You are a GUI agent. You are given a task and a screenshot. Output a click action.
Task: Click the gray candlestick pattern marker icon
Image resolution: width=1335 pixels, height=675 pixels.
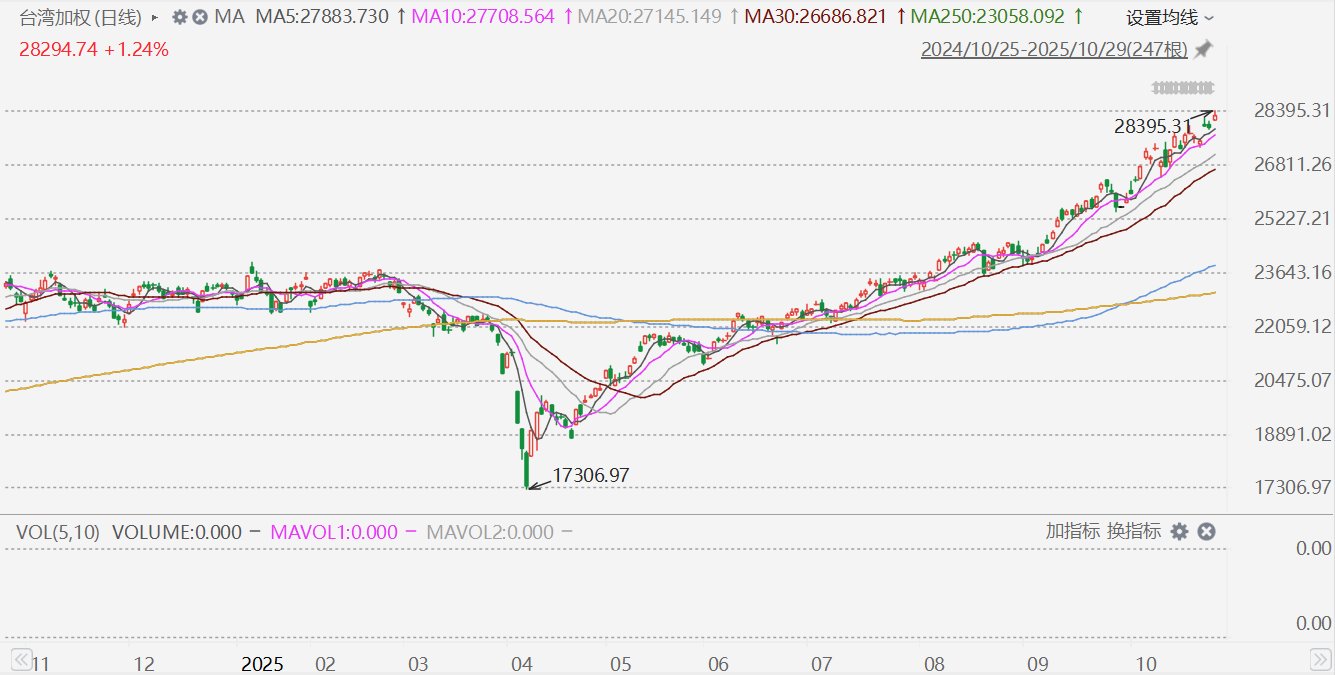(1184, 87)
